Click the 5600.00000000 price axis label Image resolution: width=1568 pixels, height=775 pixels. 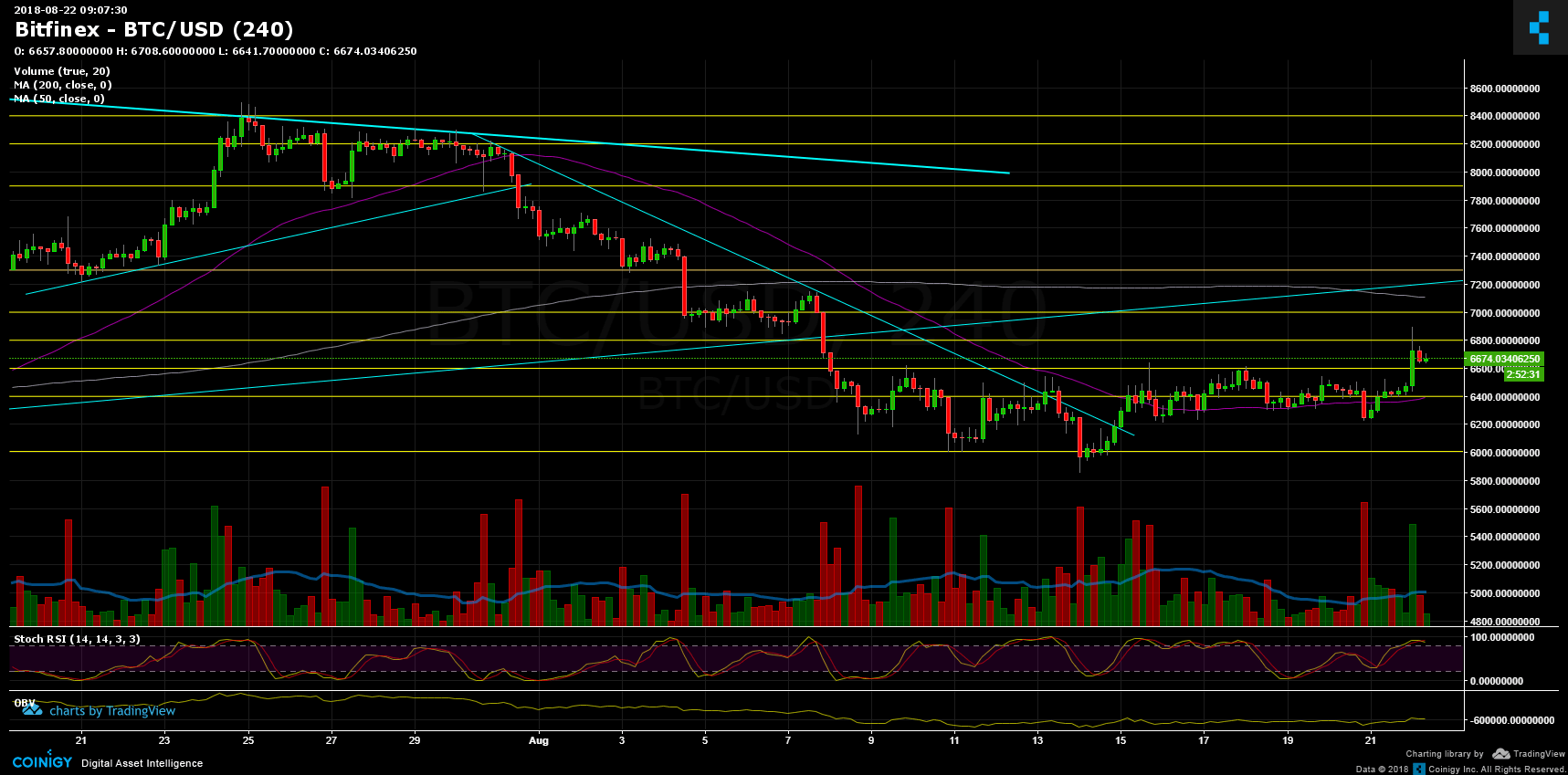tap(1505, 509)
